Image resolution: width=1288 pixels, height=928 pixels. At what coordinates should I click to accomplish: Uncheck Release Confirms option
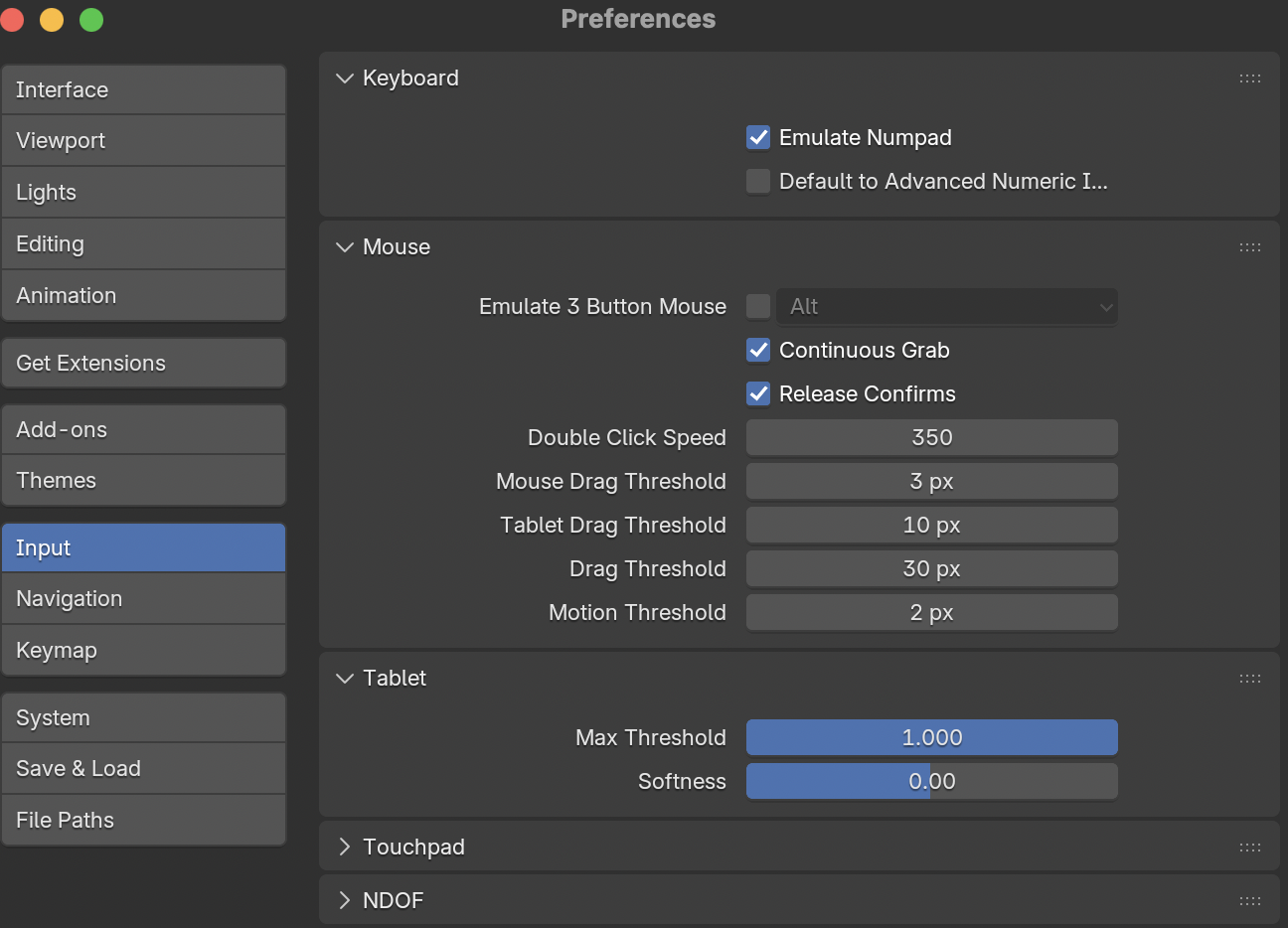click(758, 394)
